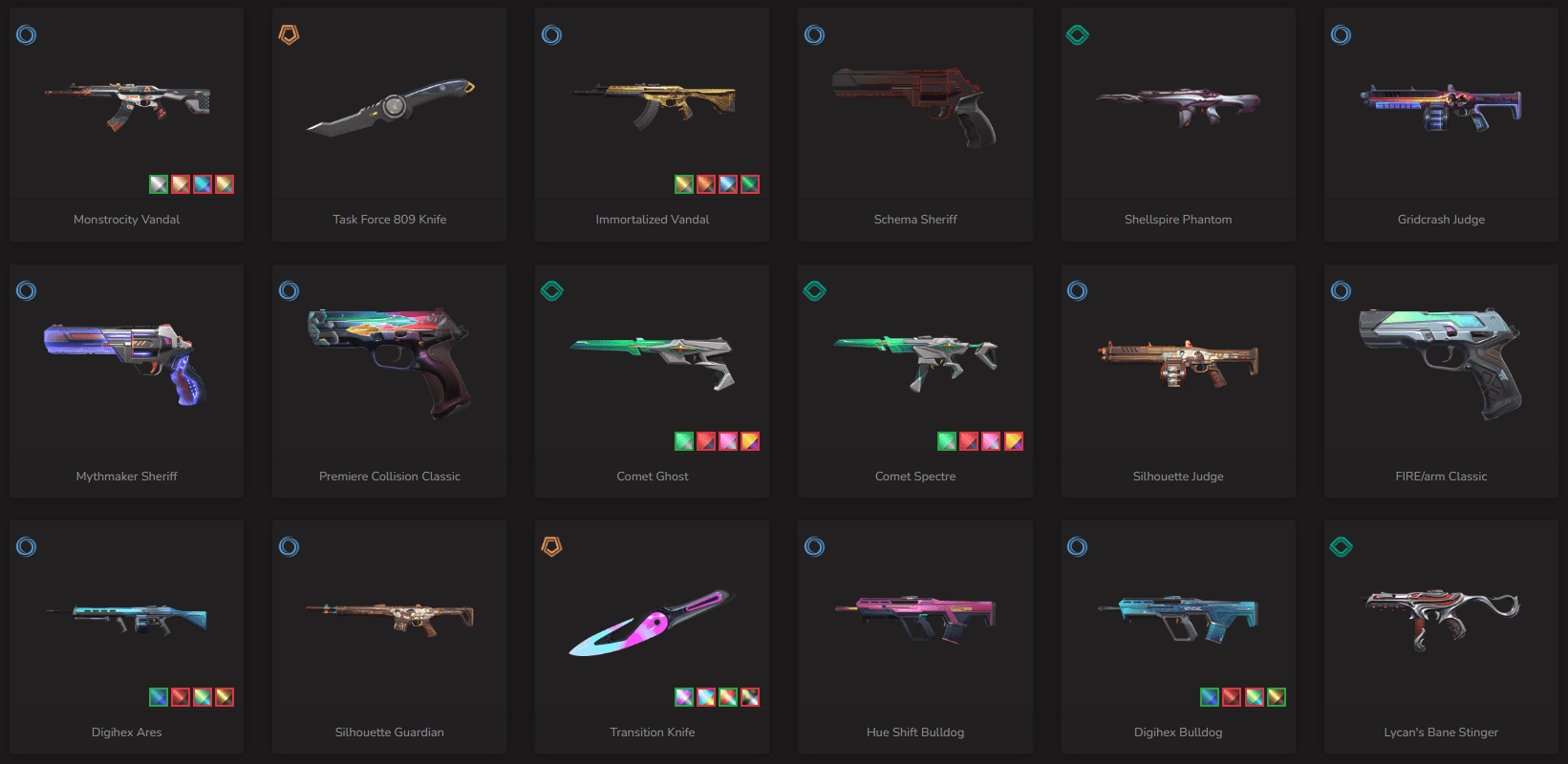
Task: Click the orange tier icon on Transition Knife card
Action: pos(551,547)
